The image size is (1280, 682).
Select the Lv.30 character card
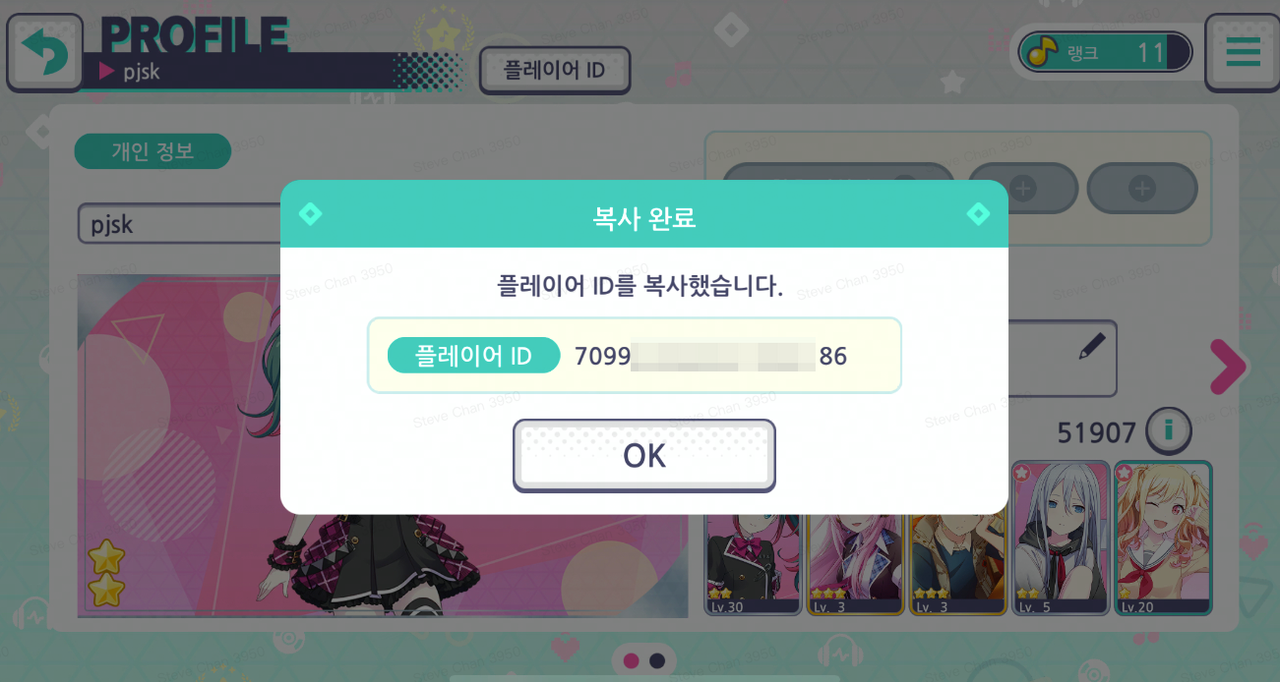pyautogui.click(x=753, y=560)
